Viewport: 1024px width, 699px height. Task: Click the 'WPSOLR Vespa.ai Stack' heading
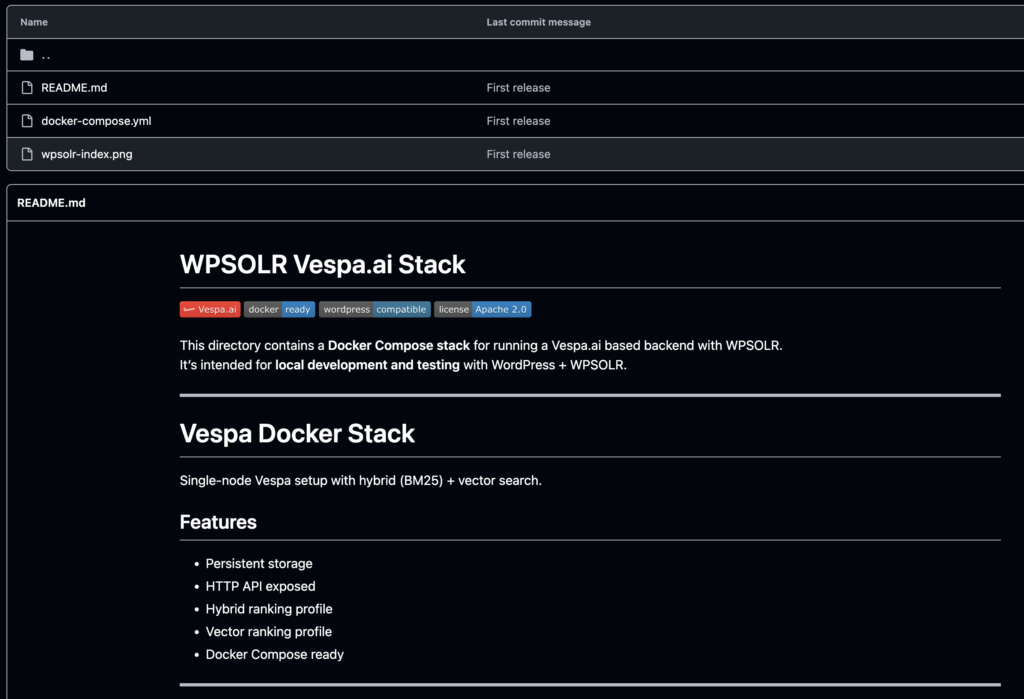[x=323, y=265]
